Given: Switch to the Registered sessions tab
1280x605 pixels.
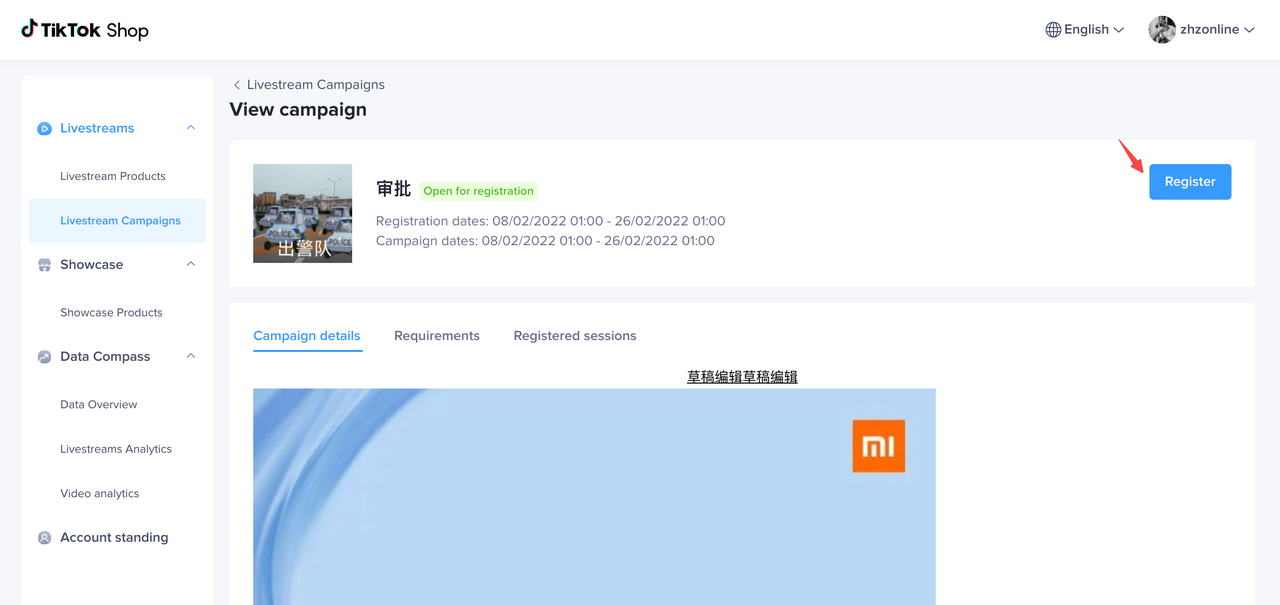Looking at the screenshot, I should pyautogui.click(x=575, y=336).
